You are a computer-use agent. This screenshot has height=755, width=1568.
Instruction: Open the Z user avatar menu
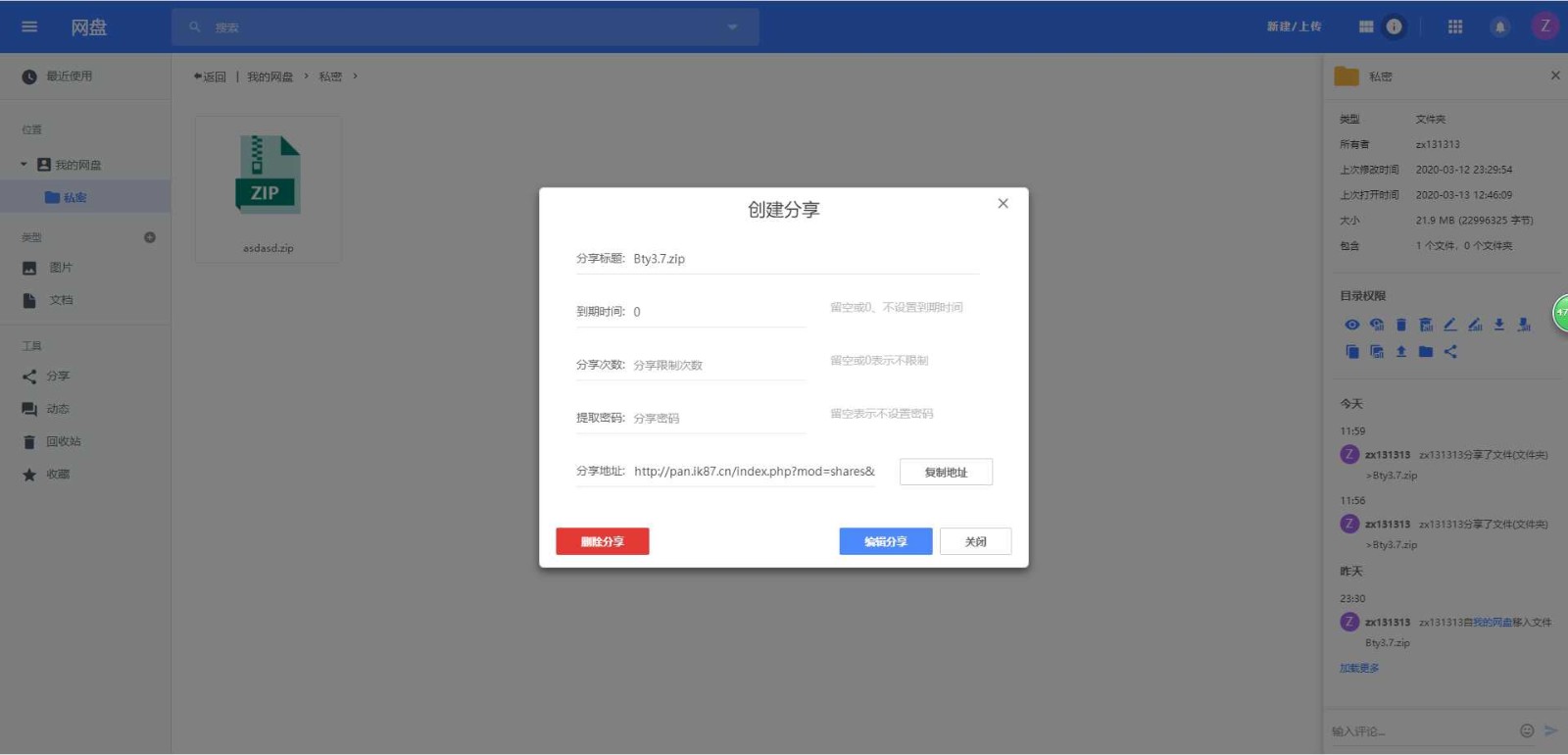[x=1544, y=26]
